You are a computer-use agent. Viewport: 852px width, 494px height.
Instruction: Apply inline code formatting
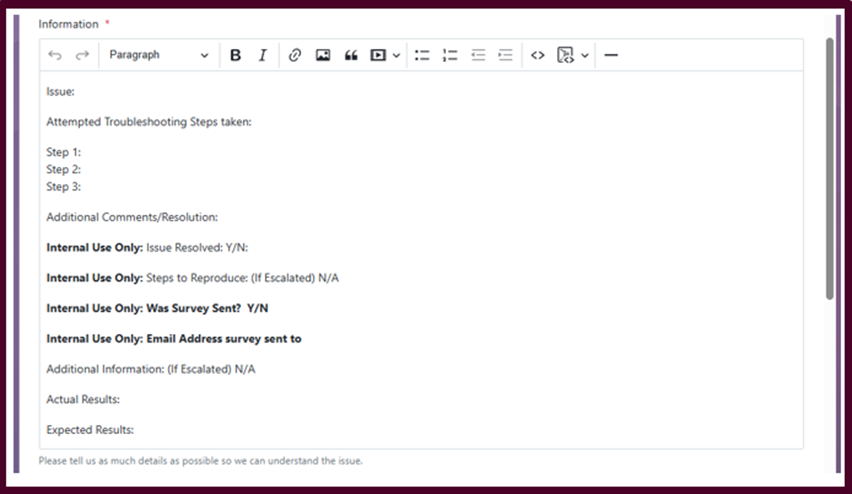click(538, 56)
